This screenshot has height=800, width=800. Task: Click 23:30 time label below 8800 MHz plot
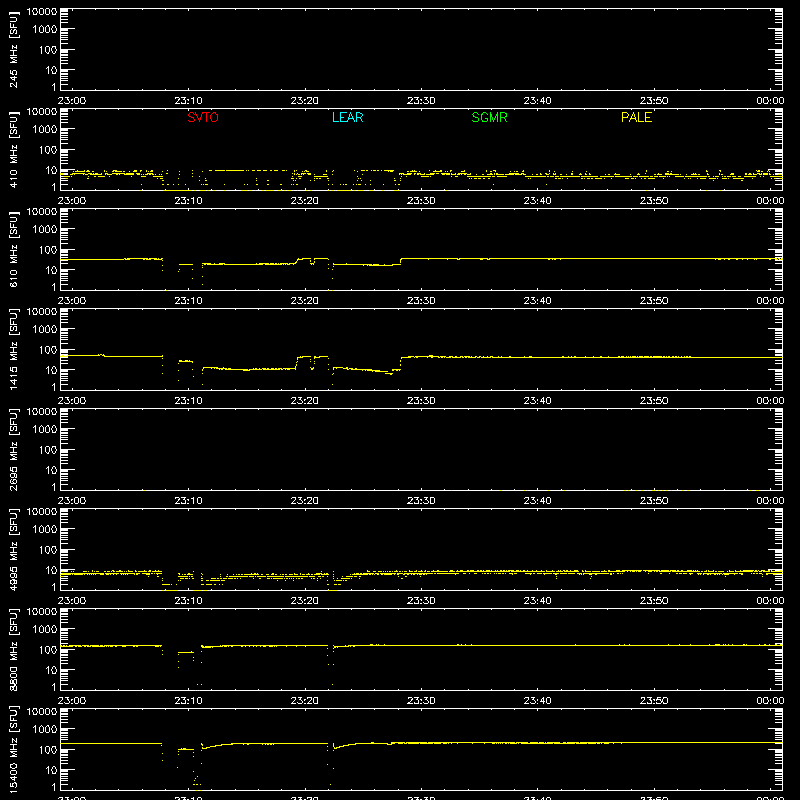[x=421, y=701]
